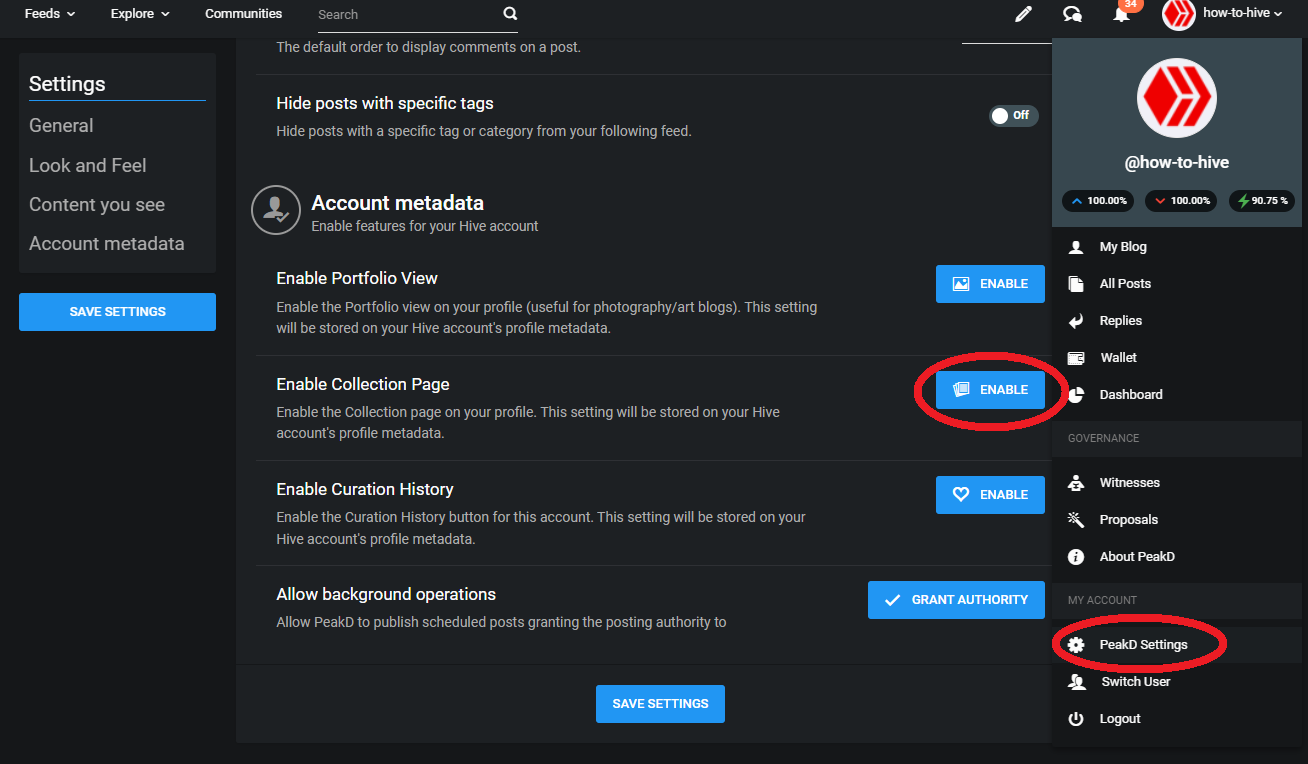Click the Hive avatar in top bar
Viewport: 1308px width, 764px height.
pos(1179,14)
